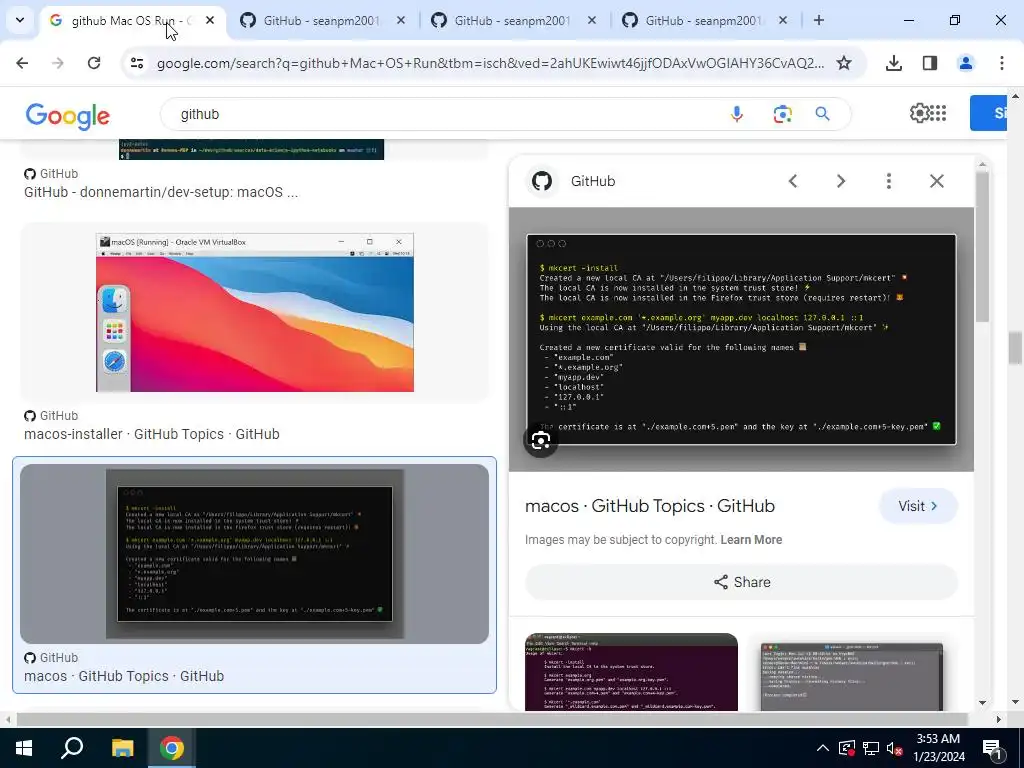Open notification center icon
1024x768 pixels.
click(992, 748)
